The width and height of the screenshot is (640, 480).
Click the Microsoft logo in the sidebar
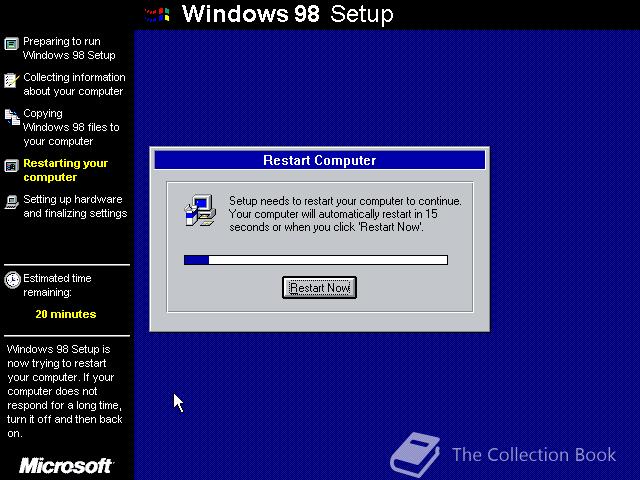(x=66, y=466)
